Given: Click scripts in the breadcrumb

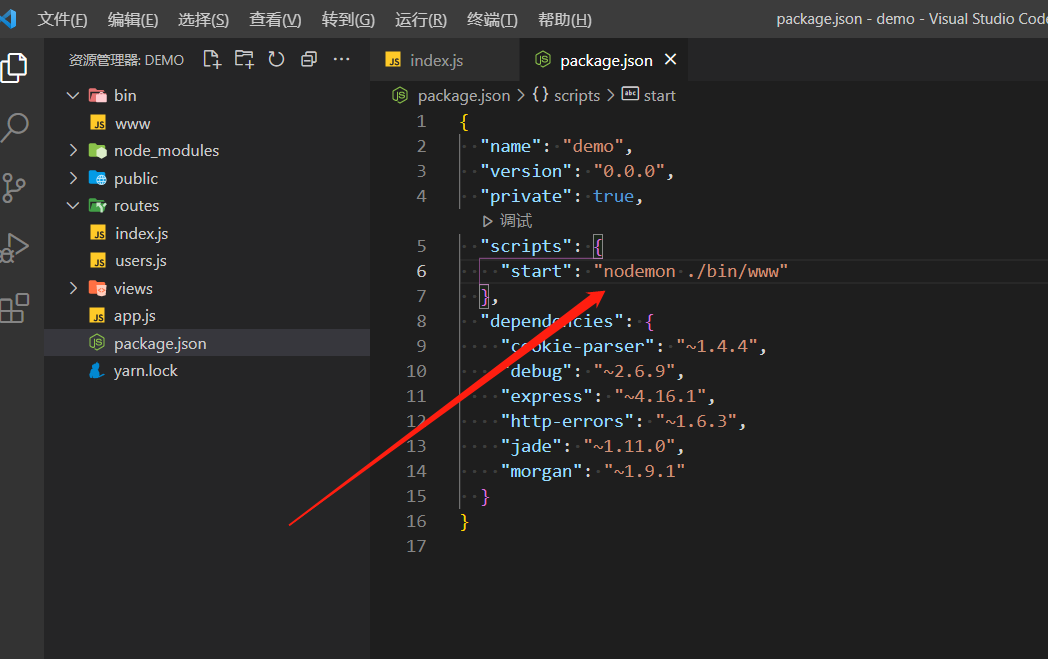Looking at the screenshot, I should coord(577,96).
